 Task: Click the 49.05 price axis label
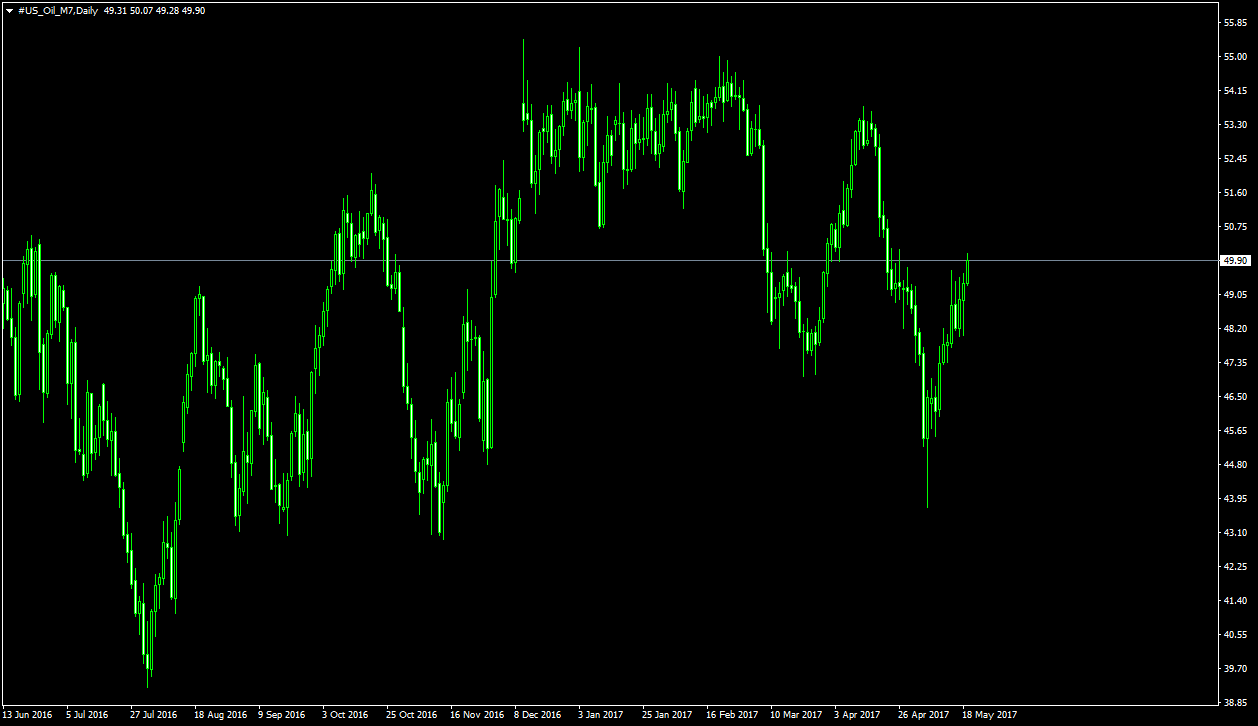pos(1235,294)
